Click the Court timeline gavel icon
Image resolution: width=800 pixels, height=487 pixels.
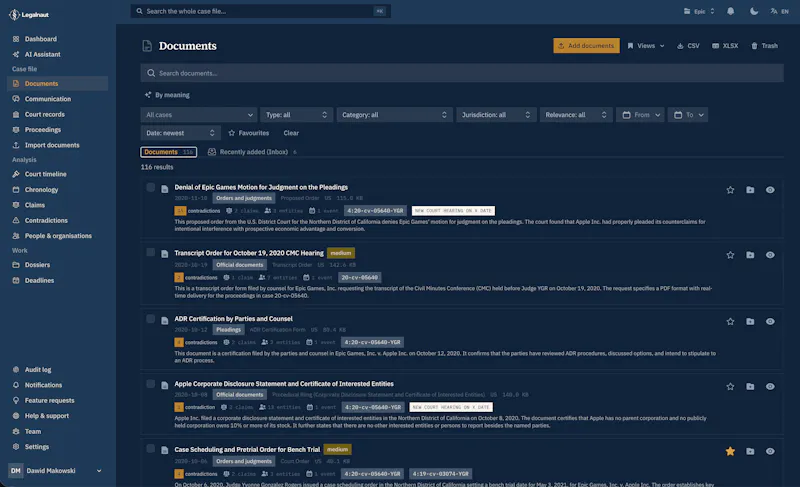16,174
